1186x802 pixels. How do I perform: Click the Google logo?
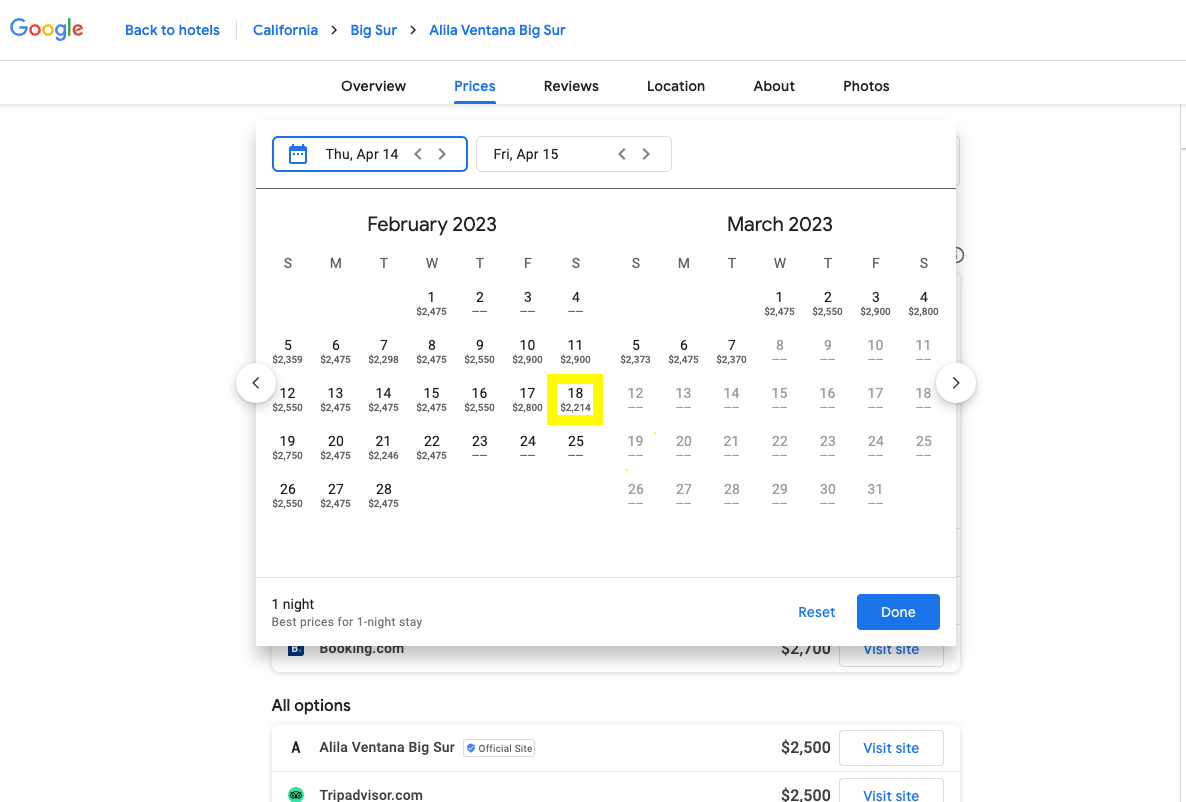click(x=47, y=30)
